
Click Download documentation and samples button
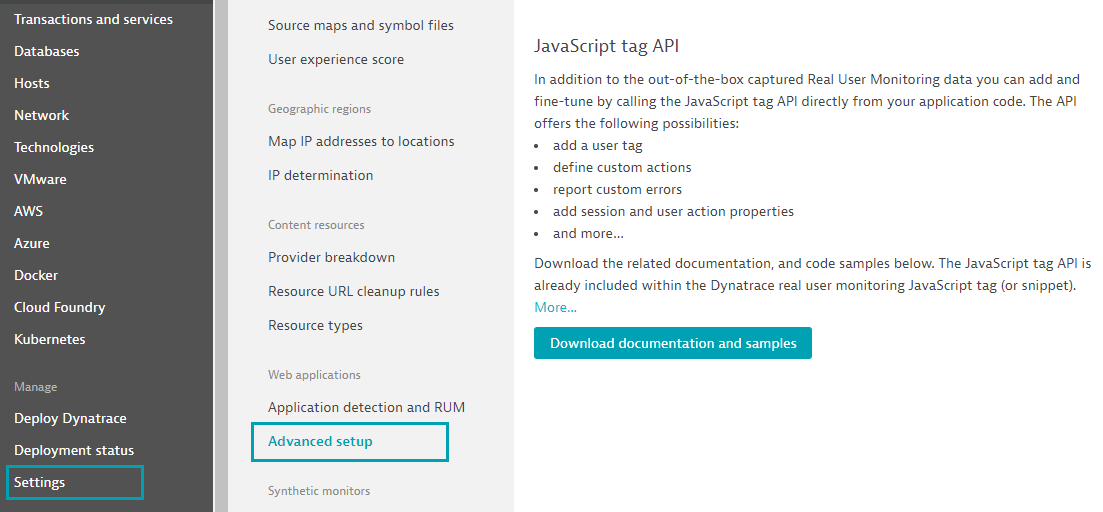(673, 343)
